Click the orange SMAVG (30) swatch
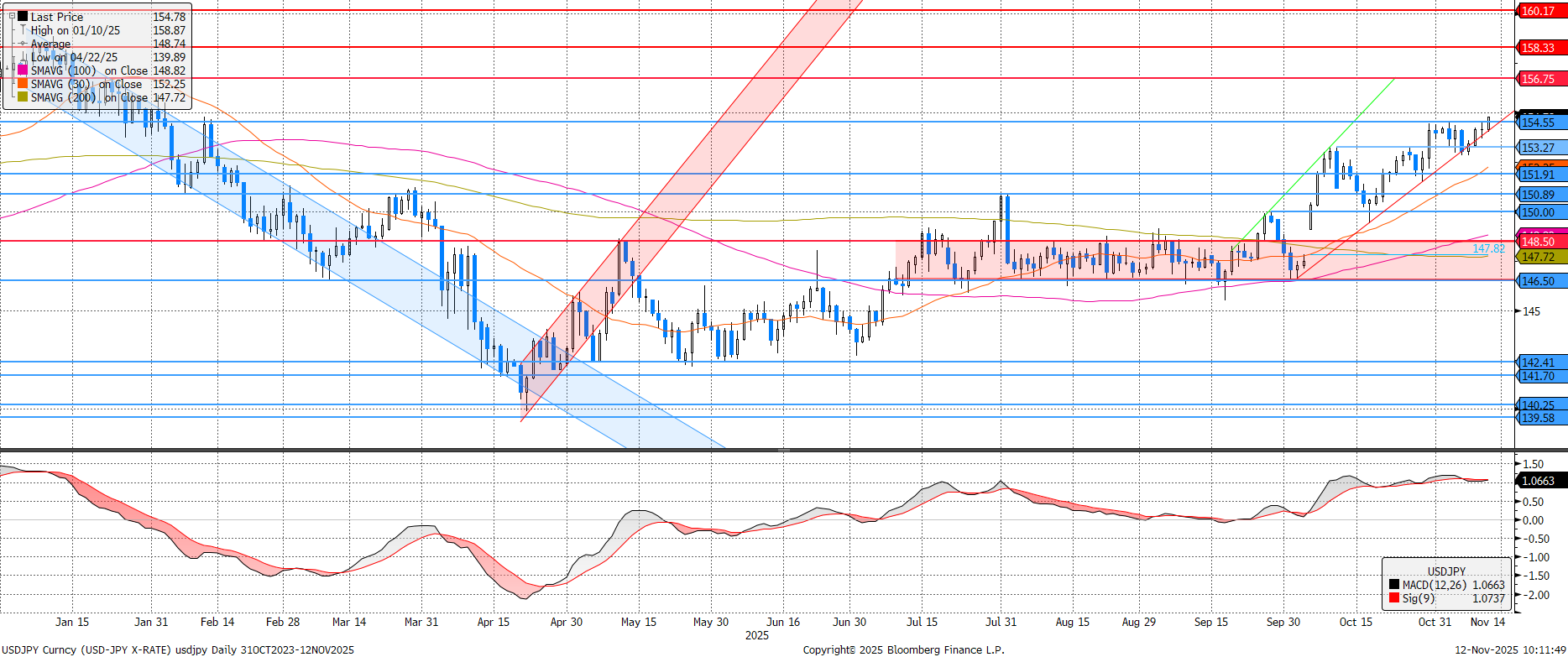 [23, 84]
